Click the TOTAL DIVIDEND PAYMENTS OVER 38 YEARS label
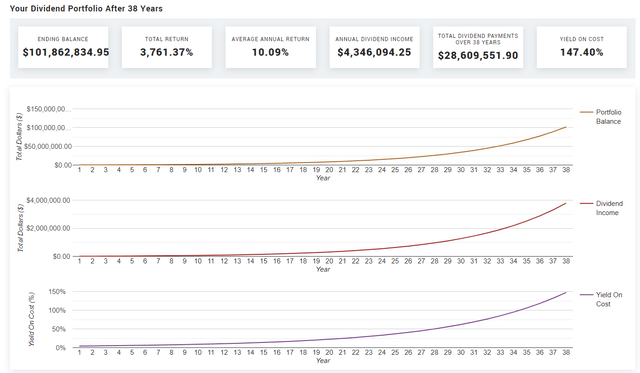This screenshot has width=640, height=373. [x=478, y=39]
